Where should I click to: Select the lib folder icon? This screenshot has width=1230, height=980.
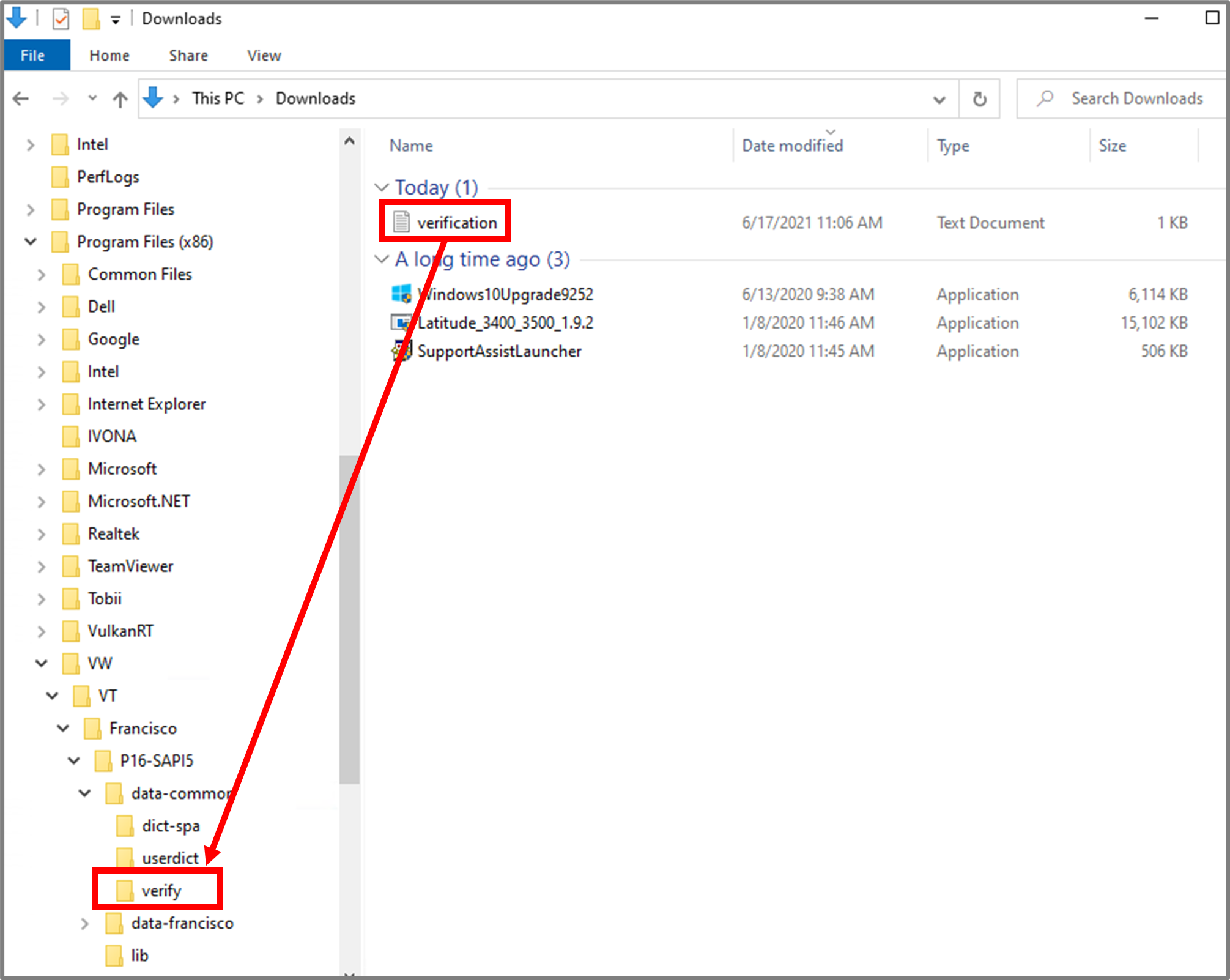[114, 956]
